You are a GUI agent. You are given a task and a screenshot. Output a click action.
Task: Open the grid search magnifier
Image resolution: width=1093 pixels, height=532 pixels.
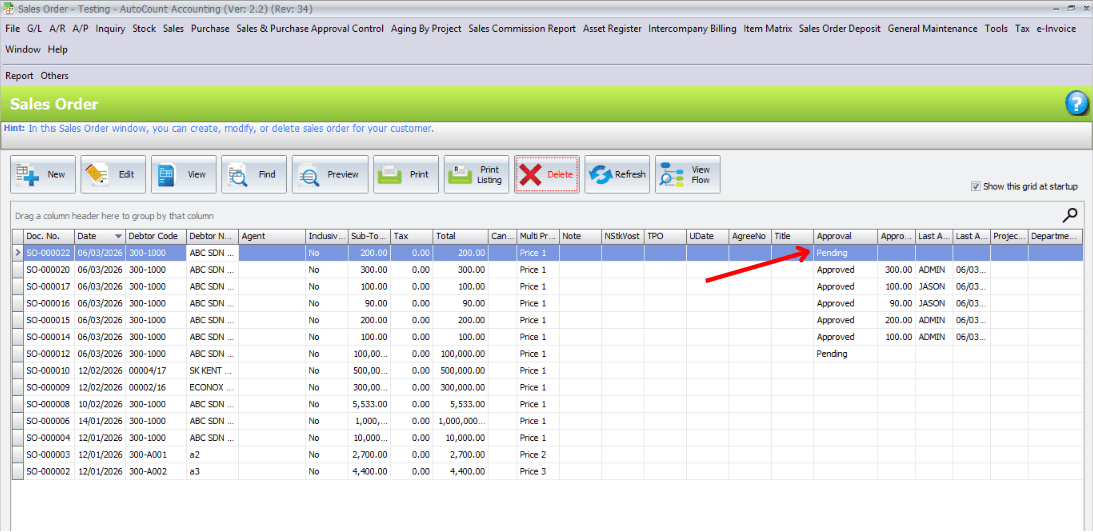pos(1070,215)
